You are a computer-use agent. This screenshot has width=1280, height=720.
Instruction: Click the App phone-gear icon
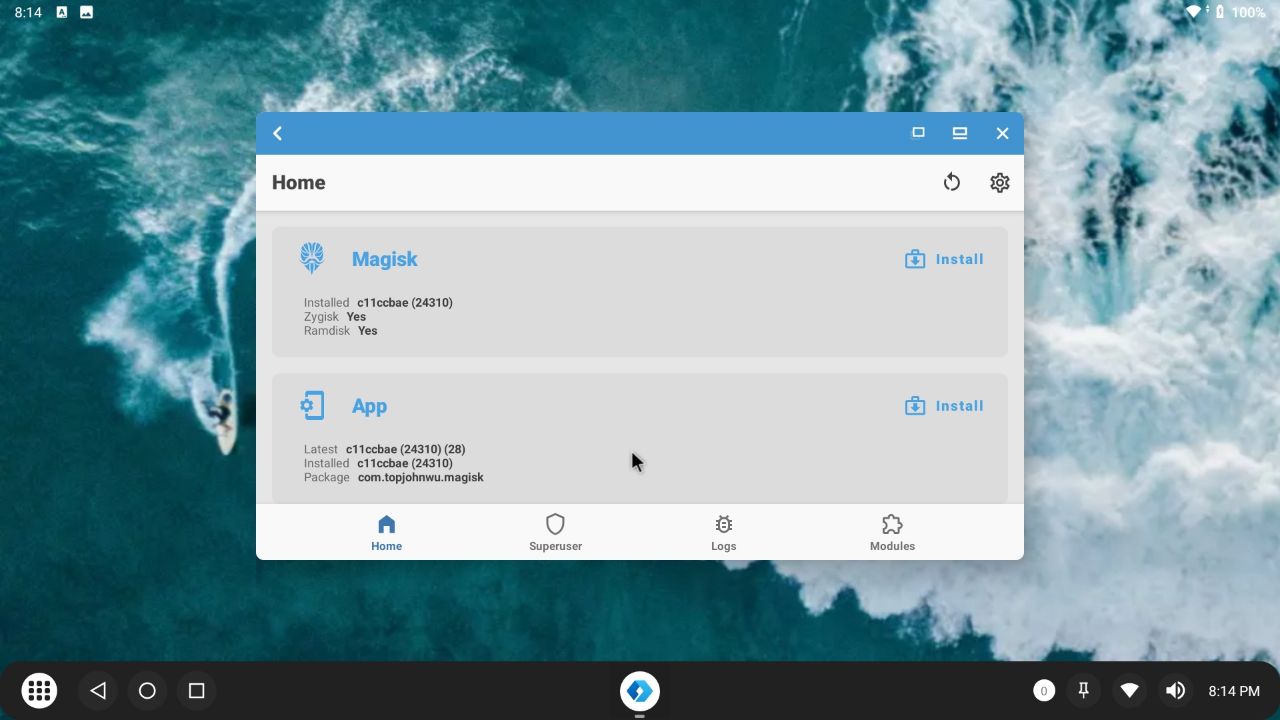pyautogui.click(x=312, y=406)
